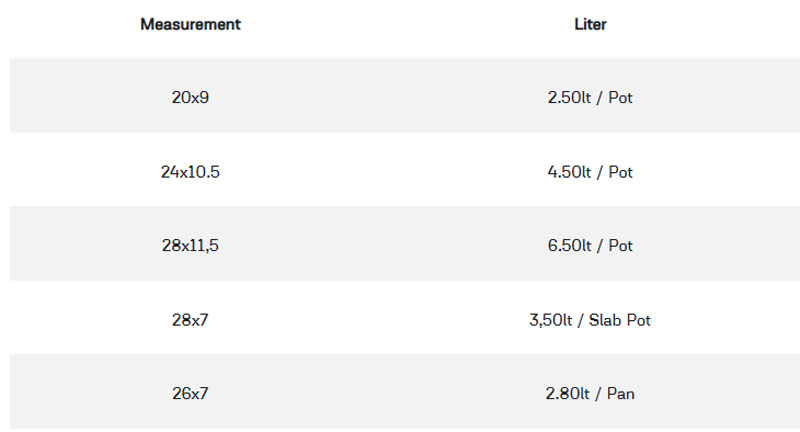This screenshot has height=432, width=800.
Task: Select the 26x7 measurement cell
Action: pos(190,394)
